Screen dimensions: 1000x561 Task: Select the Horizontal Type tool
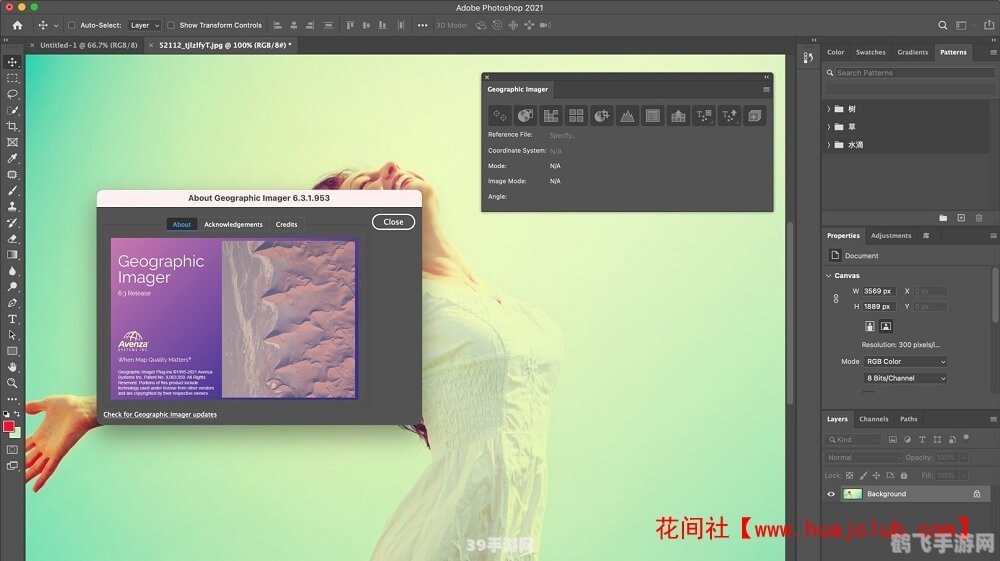(x=12, y=319)
